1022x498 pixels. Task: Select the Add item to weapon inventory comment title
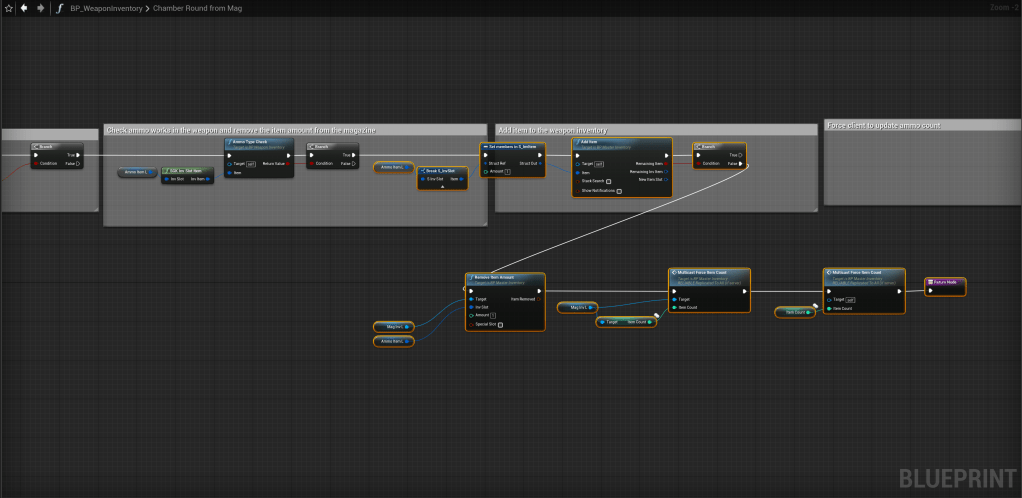coord(553,130)
